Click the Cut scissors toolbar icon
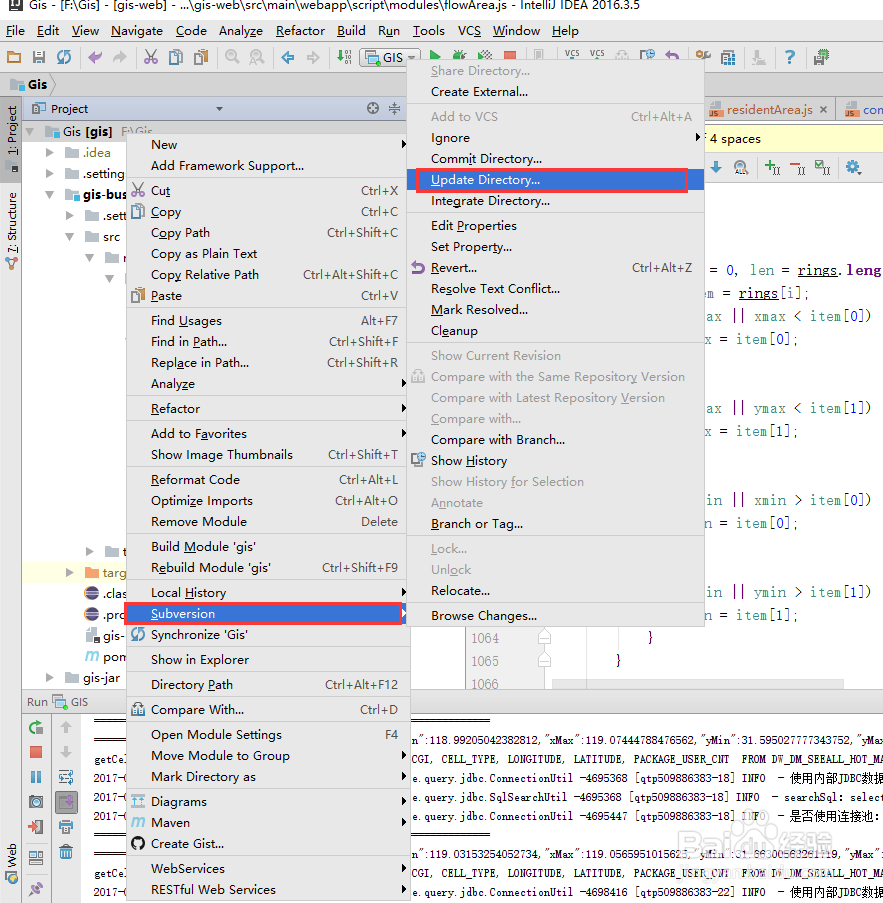Viewport: 883px width, 903px height. (151, 57)
